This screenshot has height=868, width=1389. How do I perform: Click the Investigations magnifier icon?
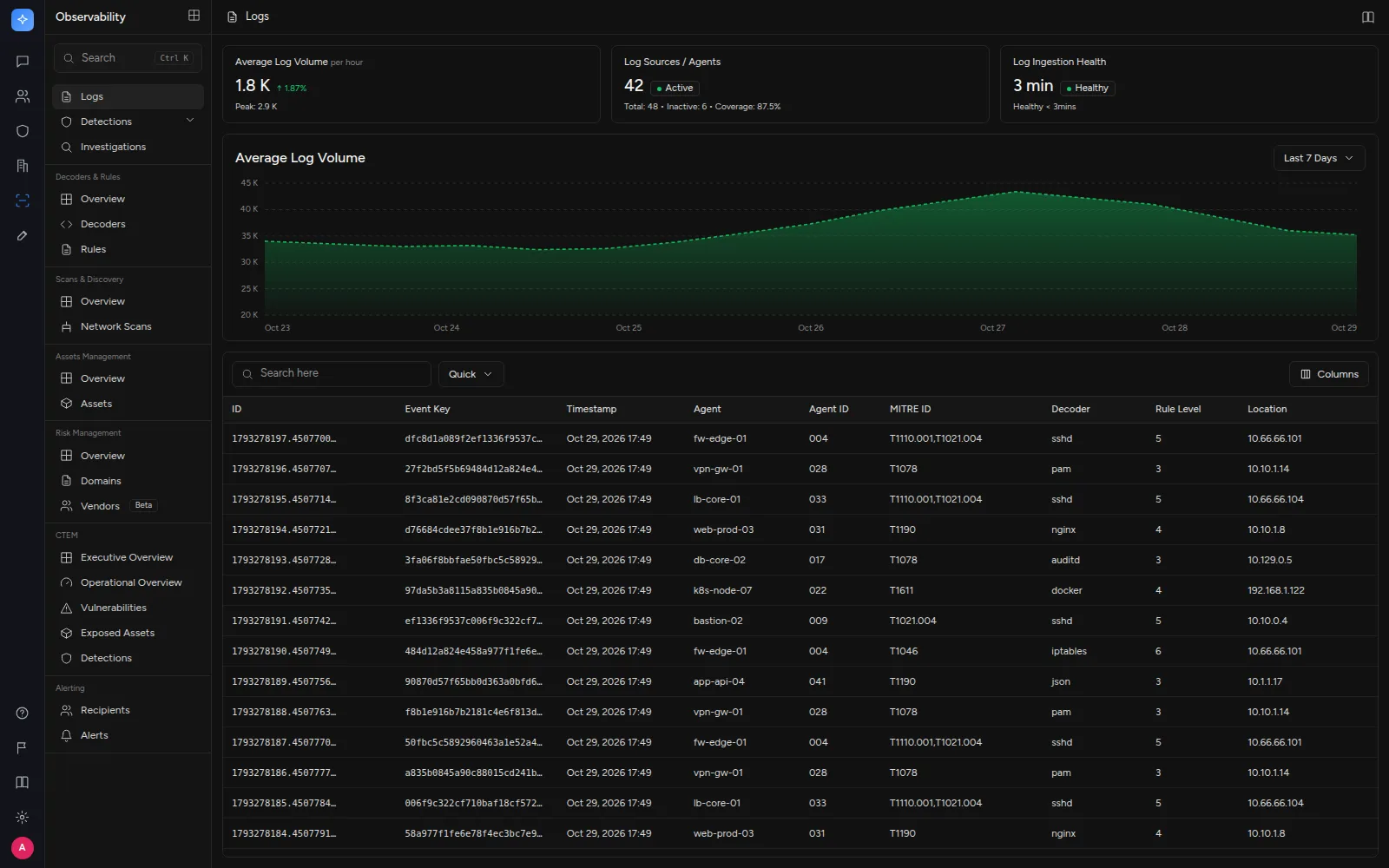(x=66, y=147)
